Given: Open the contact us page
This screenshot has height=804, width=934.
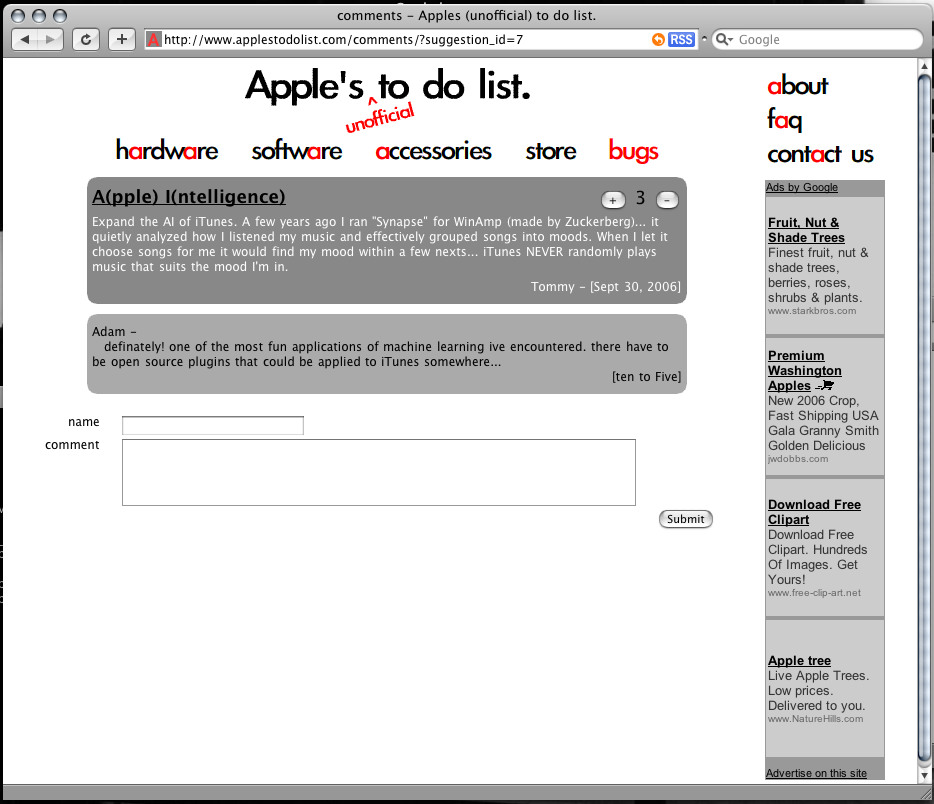Looking at the screenshot, I should 820,154.
